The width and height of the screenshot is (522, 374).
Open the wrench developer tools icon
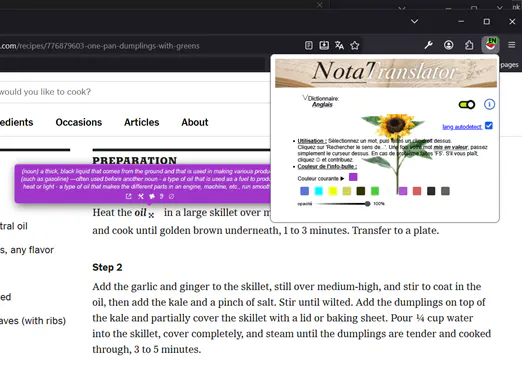[x=428, y=45]
